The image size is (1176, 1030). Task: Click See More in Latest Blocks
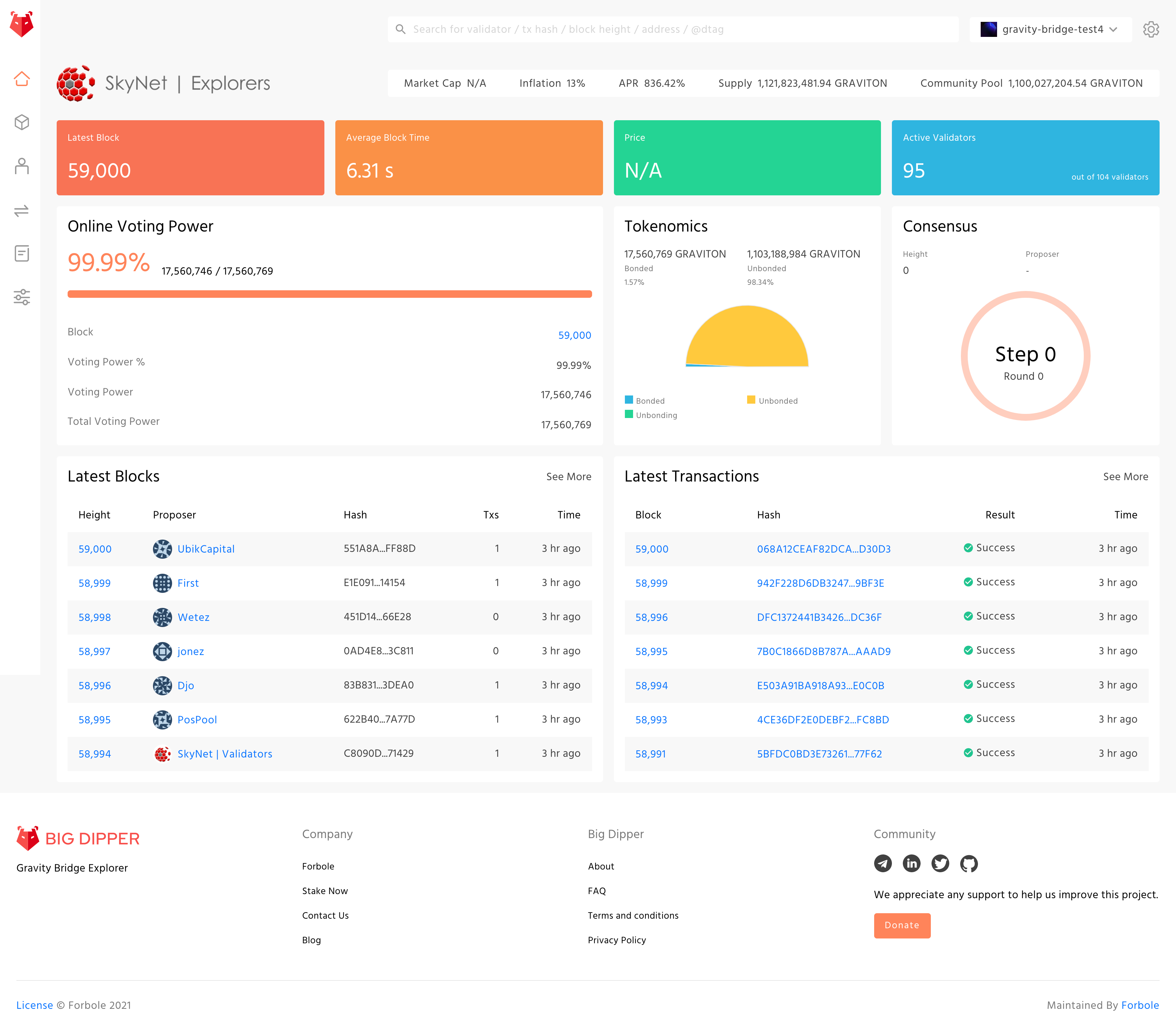point(568,476)
